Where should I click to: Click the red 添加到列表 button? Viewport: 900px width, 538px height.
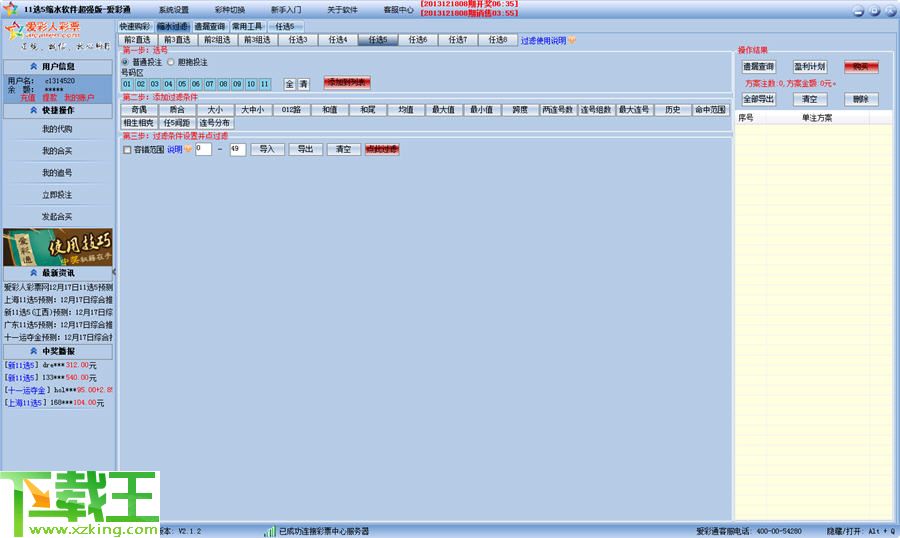[346, 84]
